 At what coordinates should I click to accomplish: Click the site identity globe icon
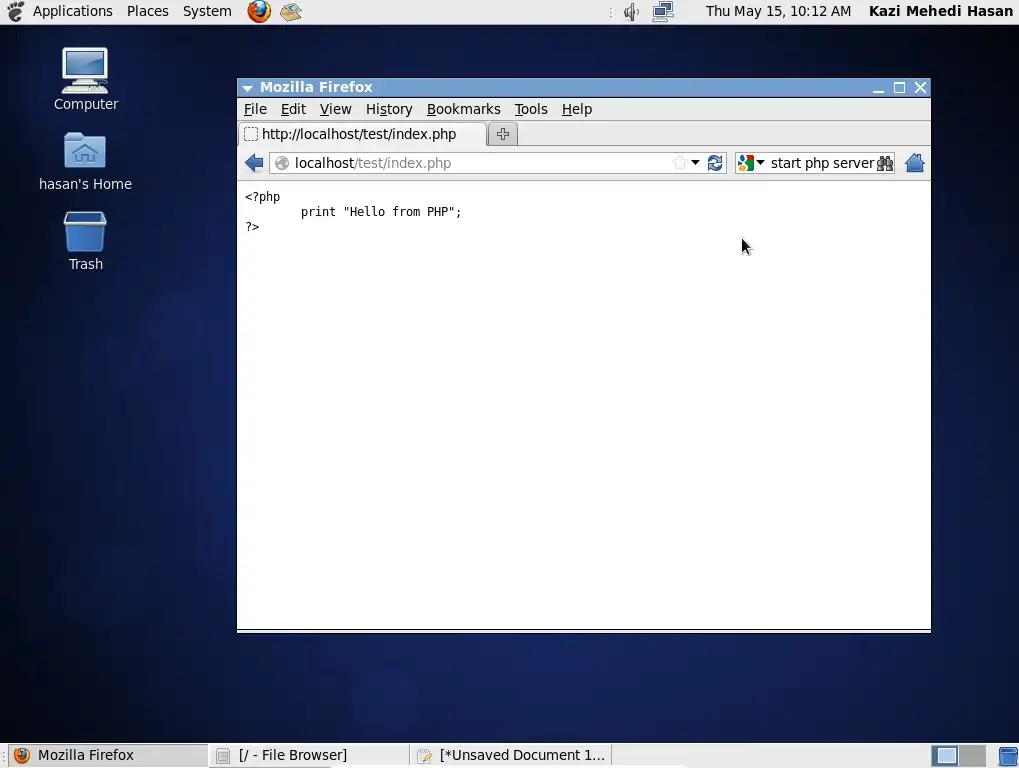(282, 163)
